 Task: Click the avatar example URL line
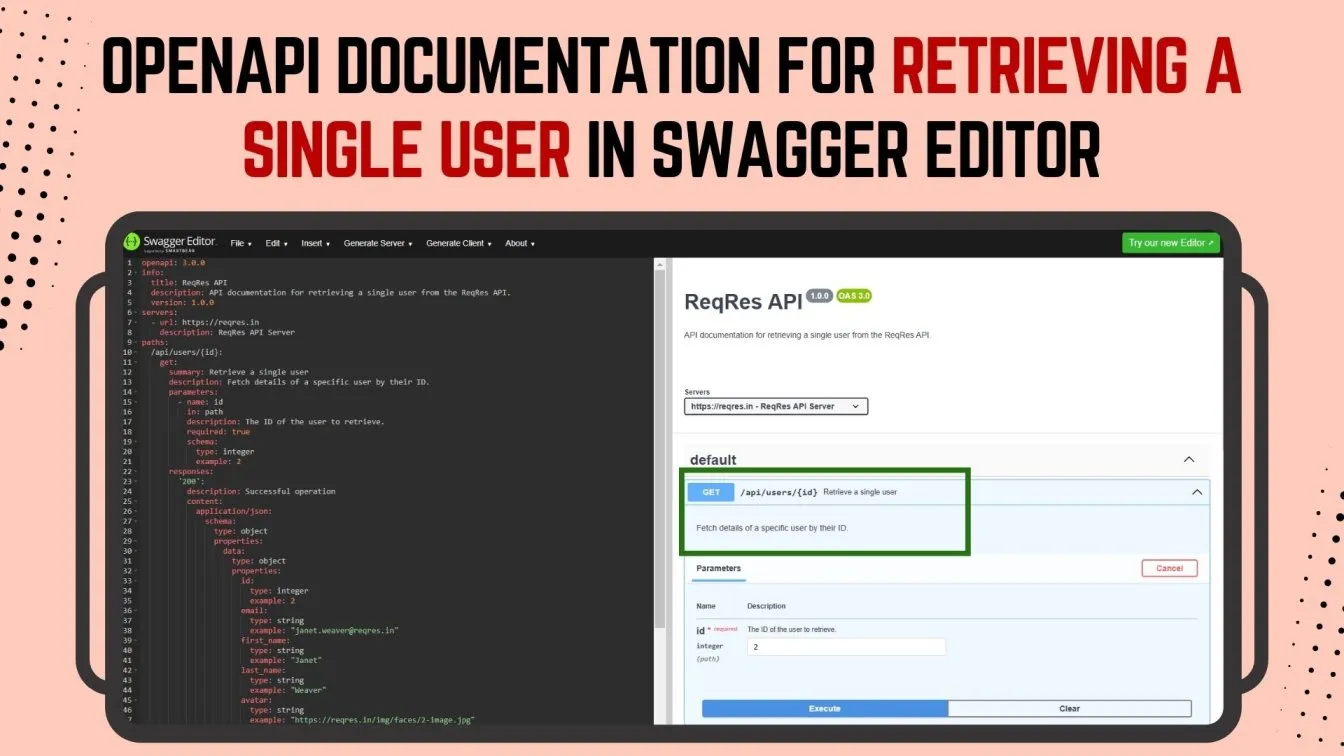point(362,720)
